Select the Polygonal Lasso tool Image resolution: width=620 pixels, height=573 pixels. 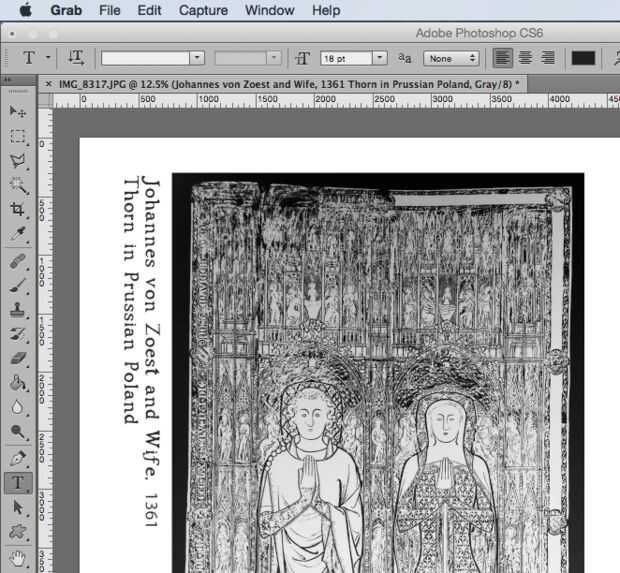coord(17,161)
